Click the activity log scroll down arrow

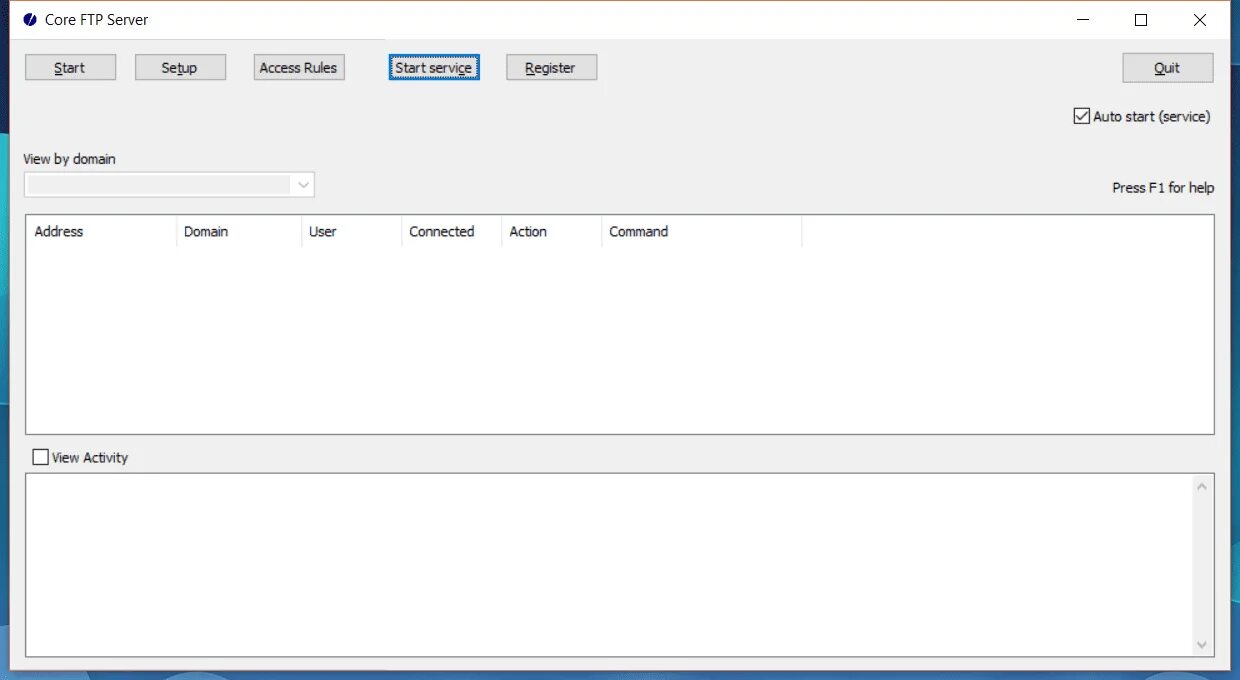click(x=1202, y=645)
